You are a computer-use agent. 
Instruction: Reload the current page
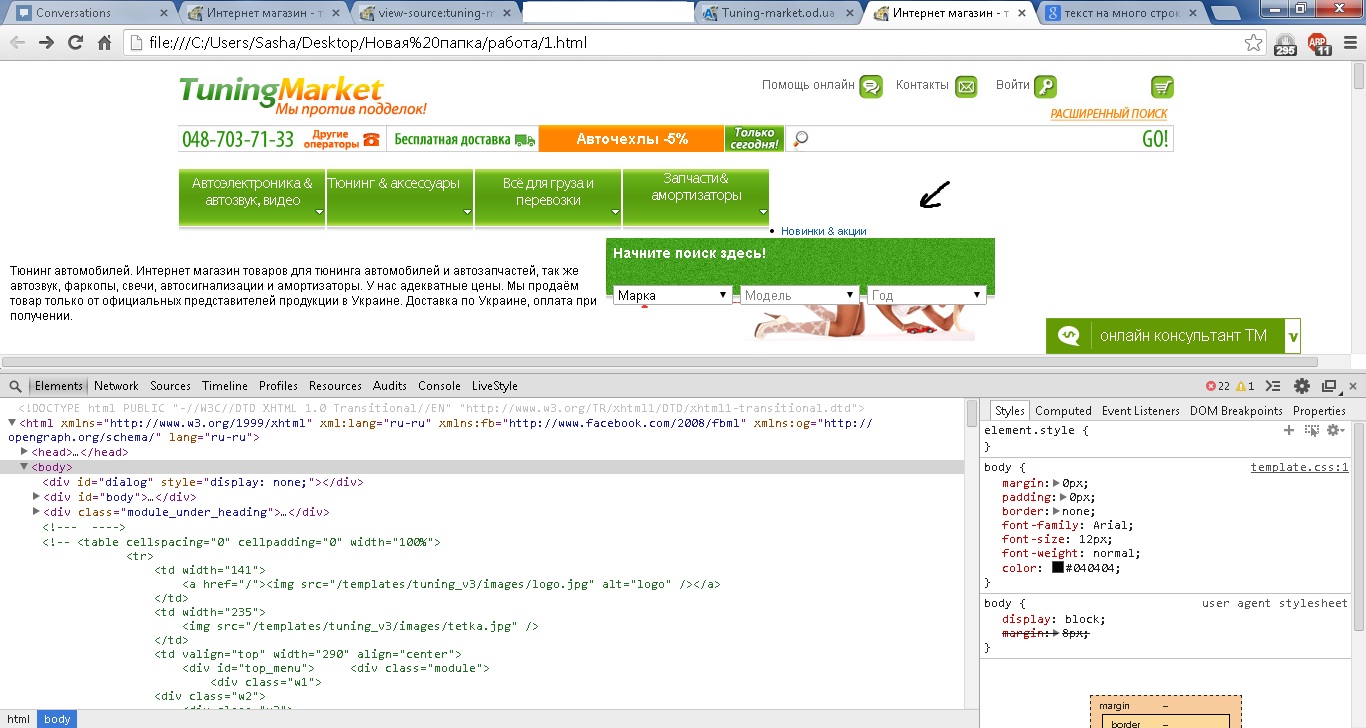click(75, 43)
